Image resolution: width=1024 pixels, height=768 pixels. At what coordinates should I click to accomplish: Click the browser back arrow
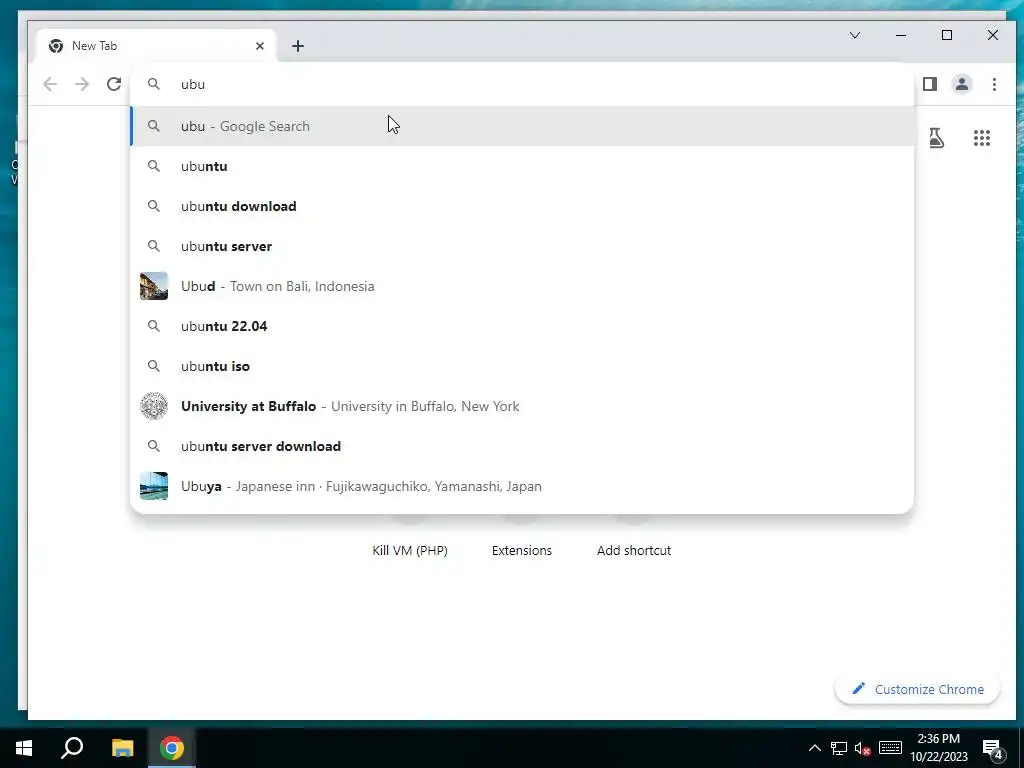(x=50, y=84)
